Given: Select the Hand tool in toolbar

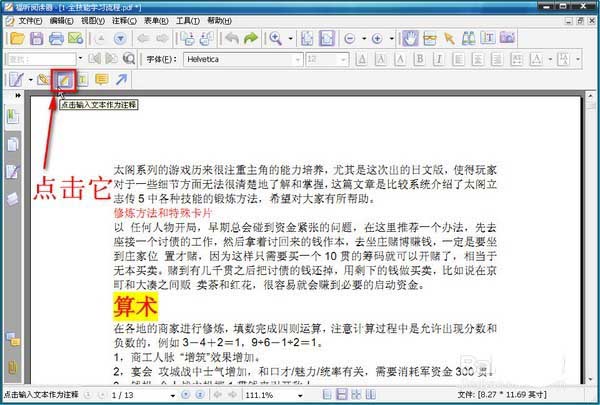Looking at the screenshot, I should 410,38.
